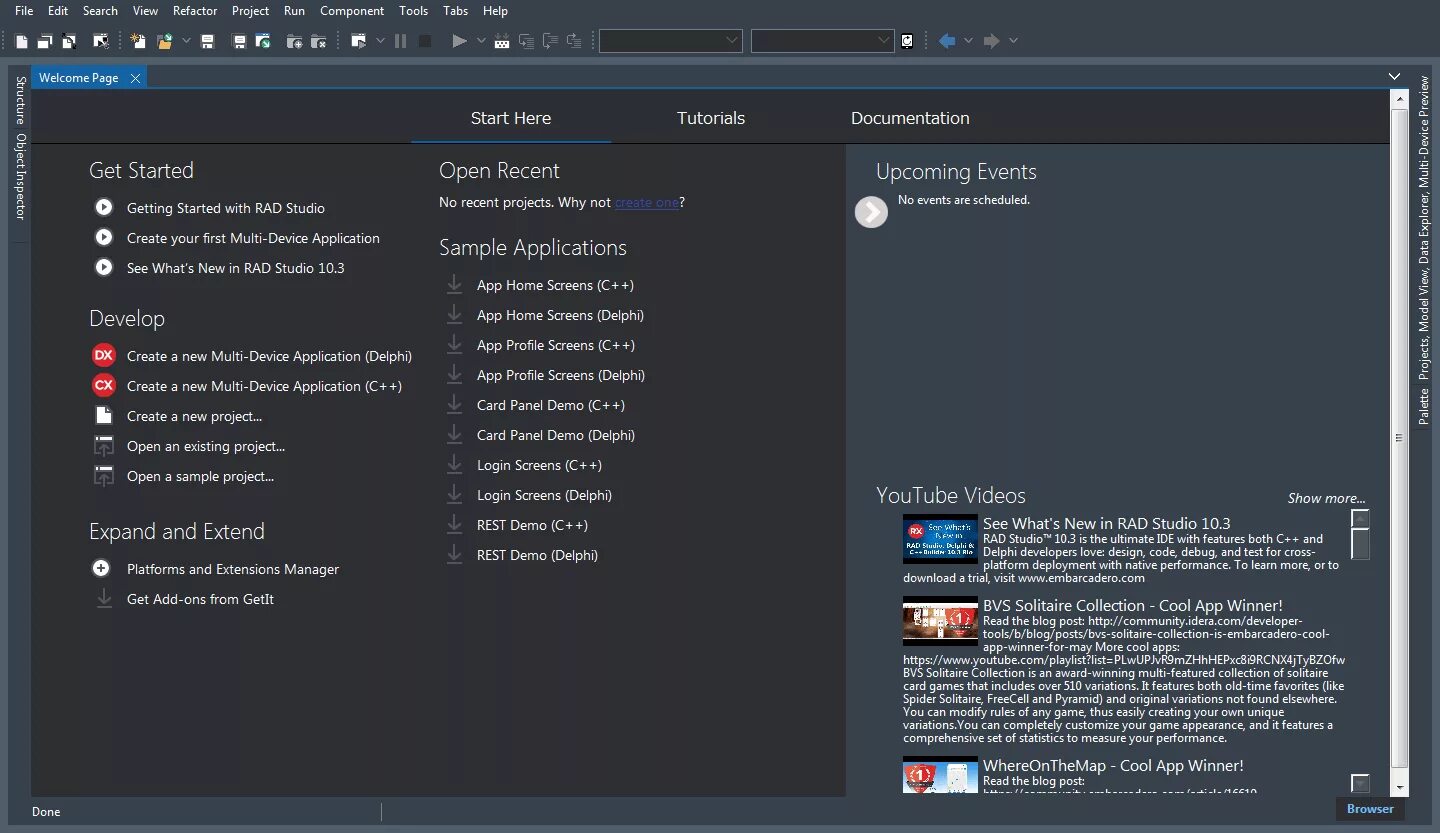This screenshot has height=833, width=1440.
Task: Open the Tools menu
Action: pyautogui.click(x=413, y=11)
